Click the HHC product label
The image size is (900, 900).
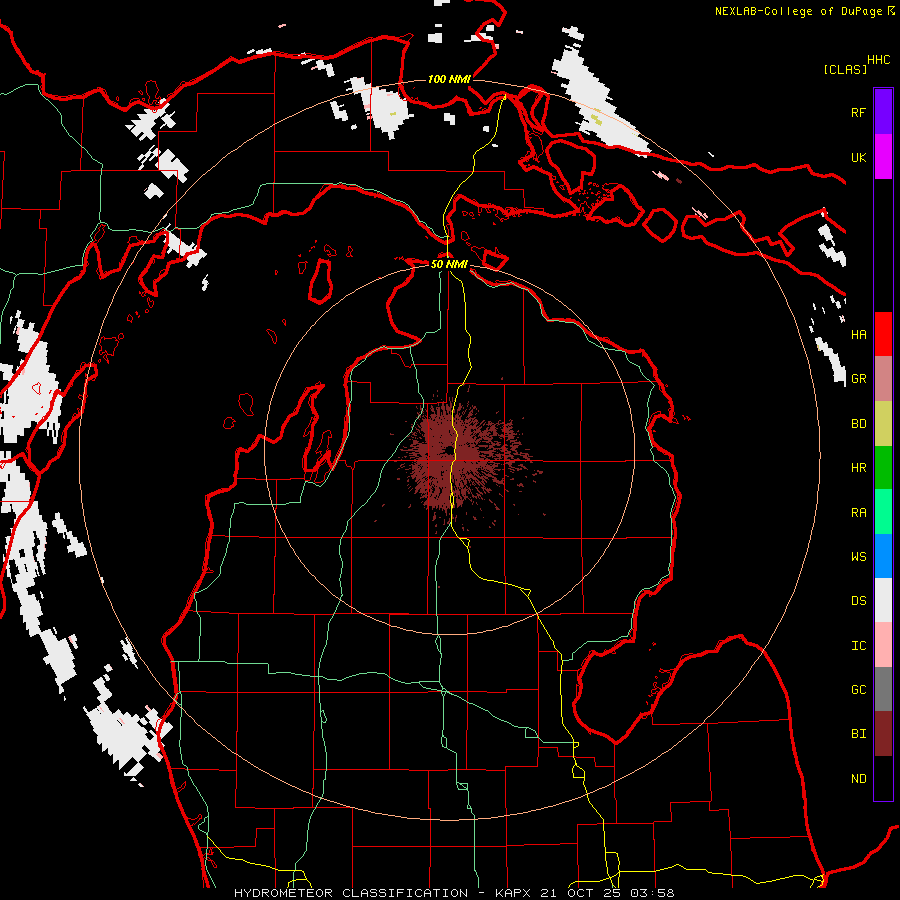(x=879, y=60)
